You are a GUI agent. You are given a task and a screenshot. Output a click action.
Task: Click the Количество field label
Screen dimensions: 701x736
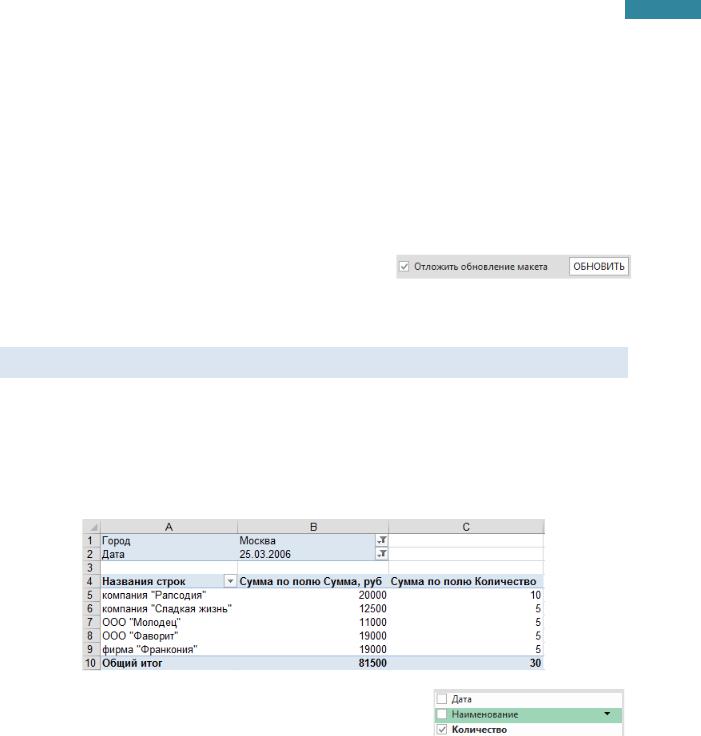479,729
